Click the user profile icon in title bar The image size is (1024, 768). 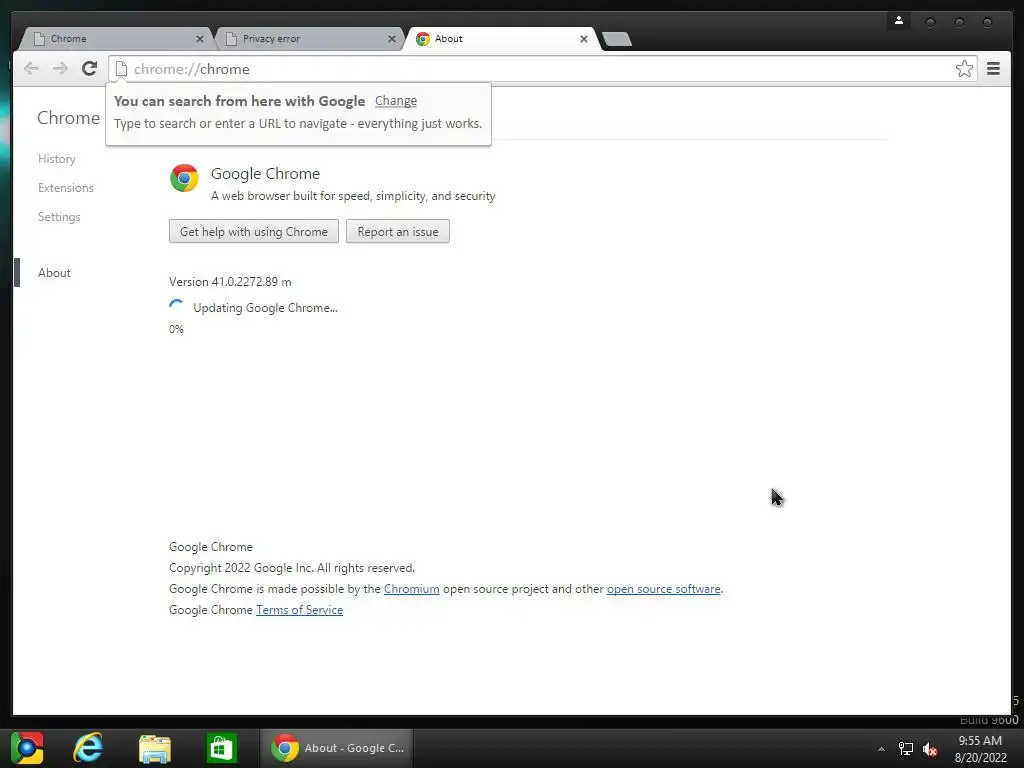click(x=899, y=21)
